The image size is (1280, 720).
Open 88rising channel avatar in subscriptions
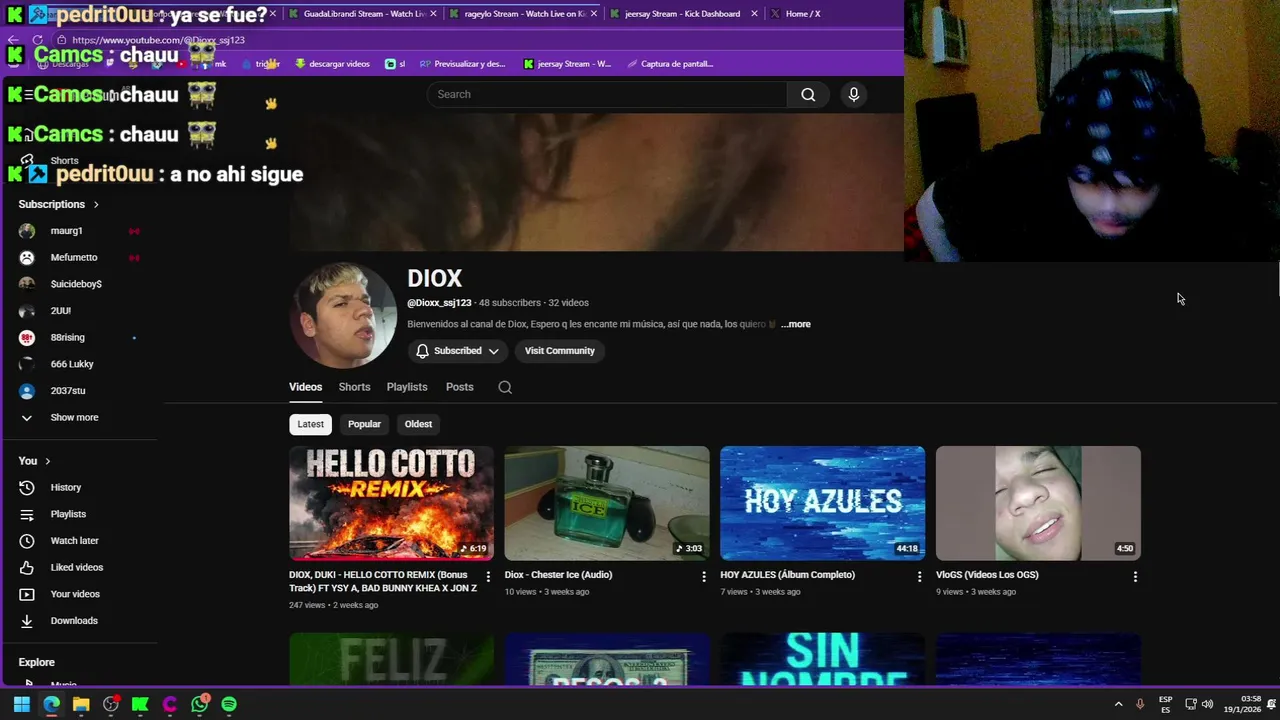click(27, 337)
